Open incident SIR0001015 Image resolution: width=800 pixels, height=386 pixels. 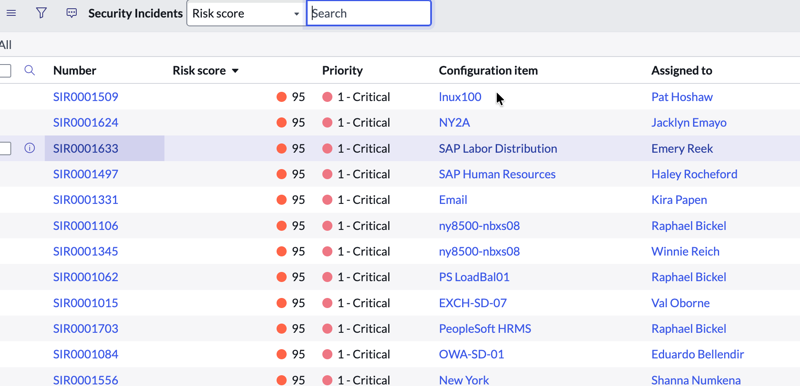click(86, 303)
